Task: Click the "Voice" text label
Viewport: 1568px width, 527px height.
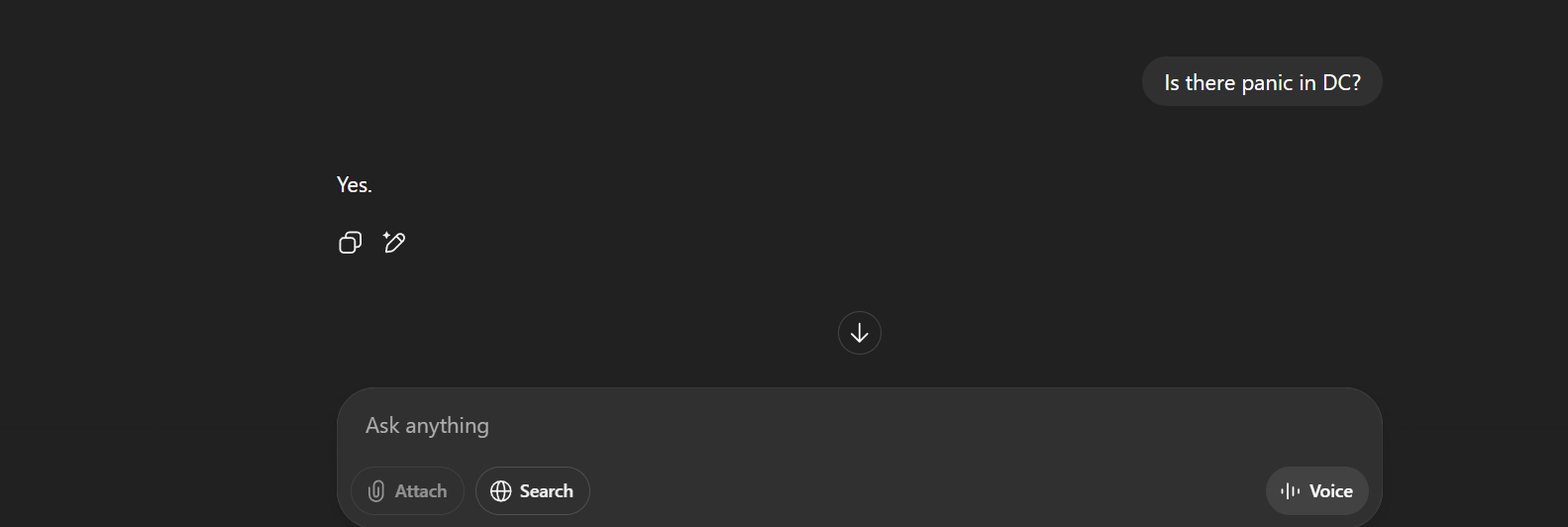Action: pyautogui.click(x=1331, y=491)
